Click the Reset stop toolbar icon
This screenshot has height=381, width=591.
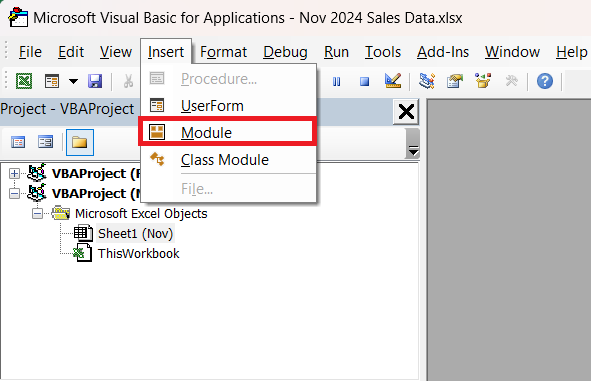364,81
